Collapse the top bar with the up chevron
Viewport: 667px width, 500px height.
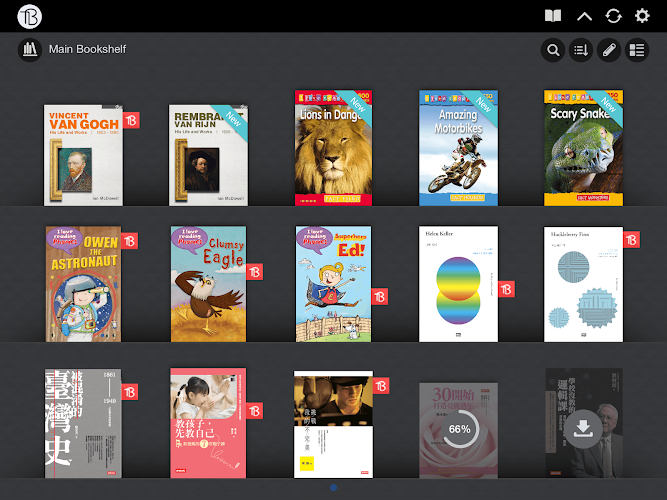(x=585, y=16)
